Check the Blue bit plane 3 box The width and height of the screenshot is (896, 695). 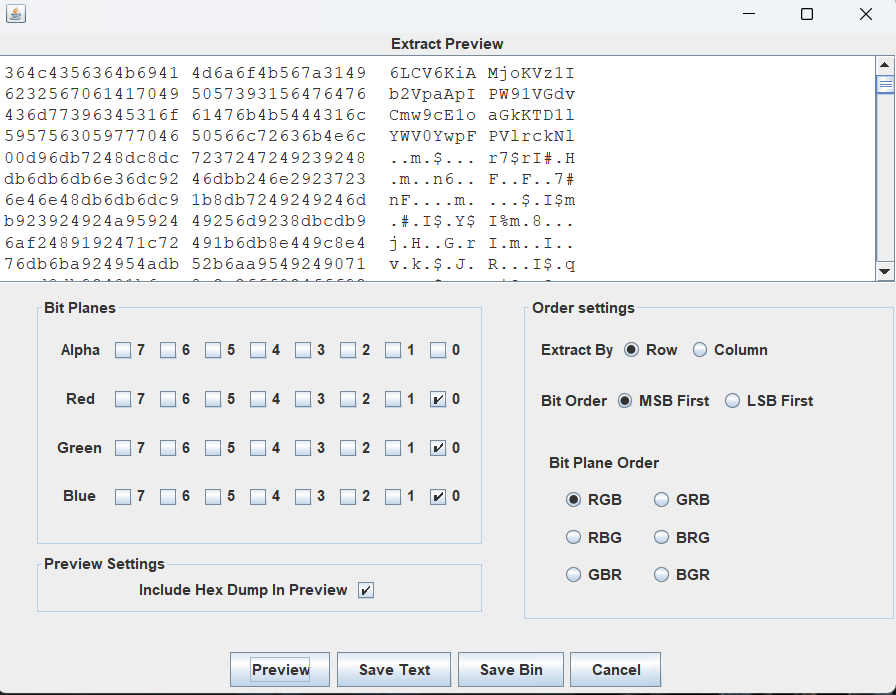pyautogui.click(x=303, y=497)
